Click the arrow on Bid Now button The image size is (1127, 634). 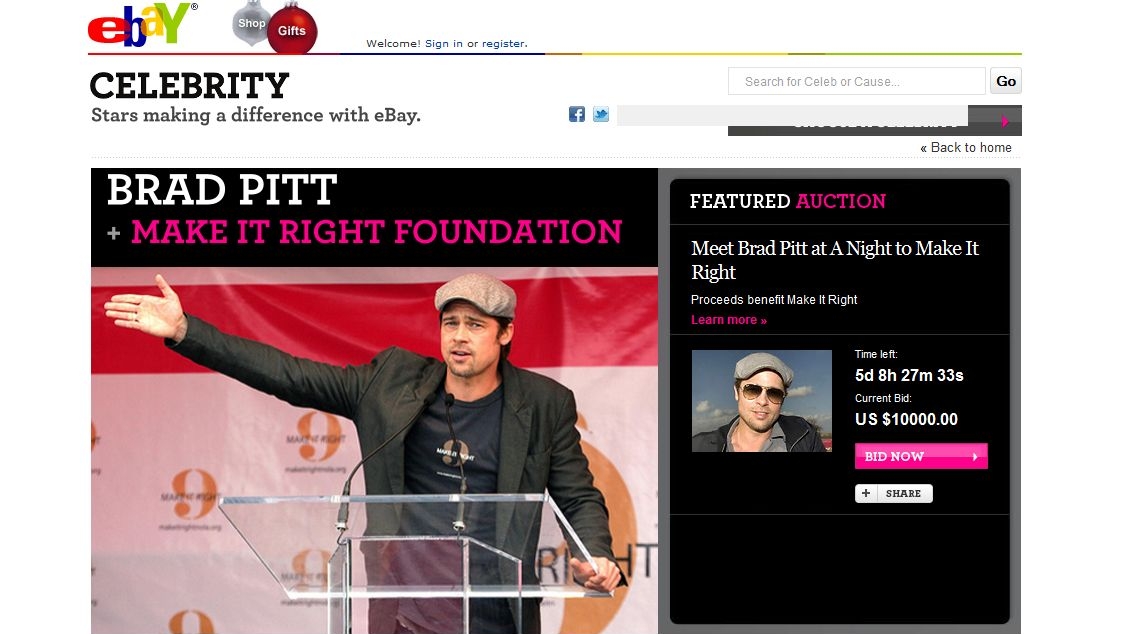(975, 456)
